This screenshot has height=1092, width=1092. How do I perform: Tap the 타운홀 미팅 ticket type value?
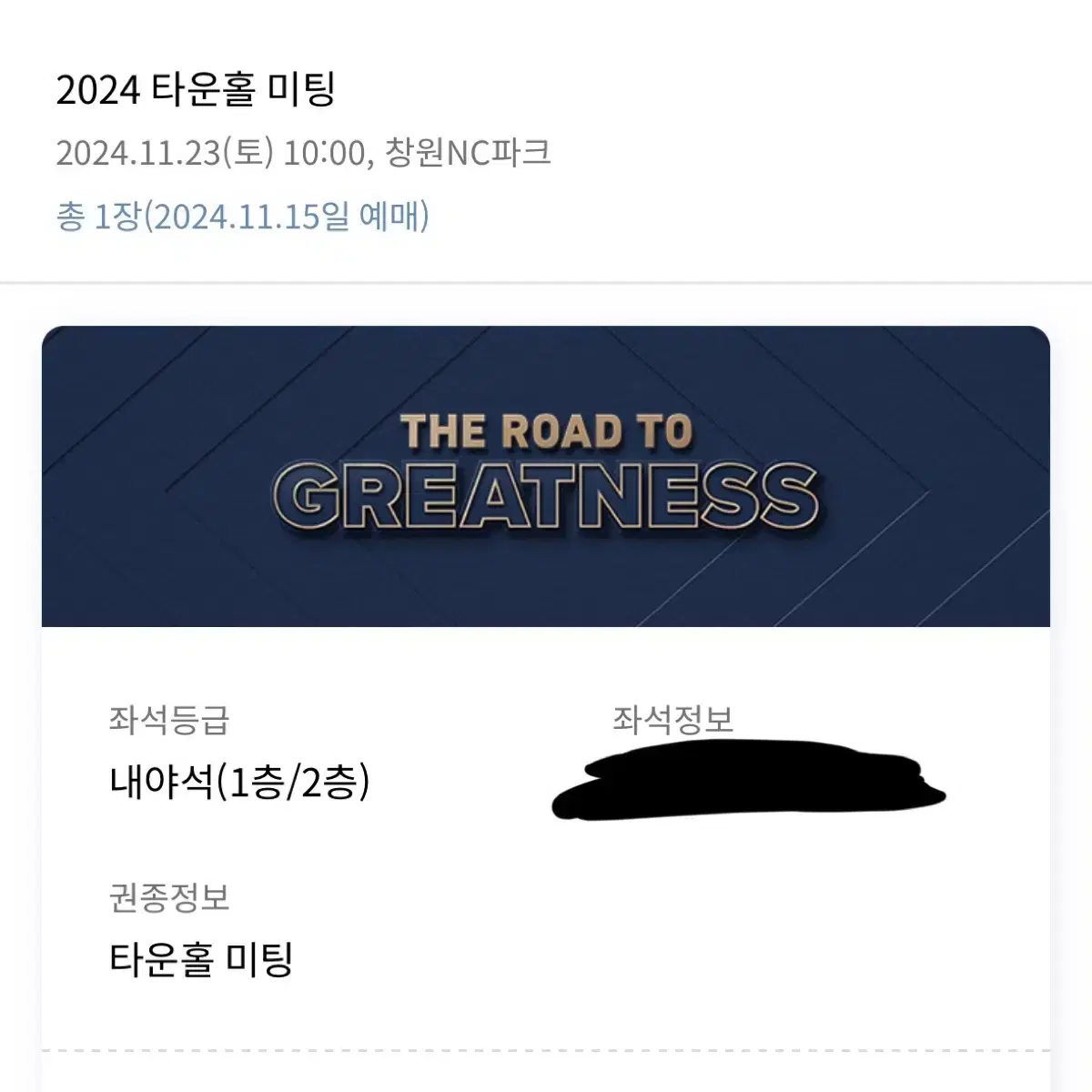[201, 959]
